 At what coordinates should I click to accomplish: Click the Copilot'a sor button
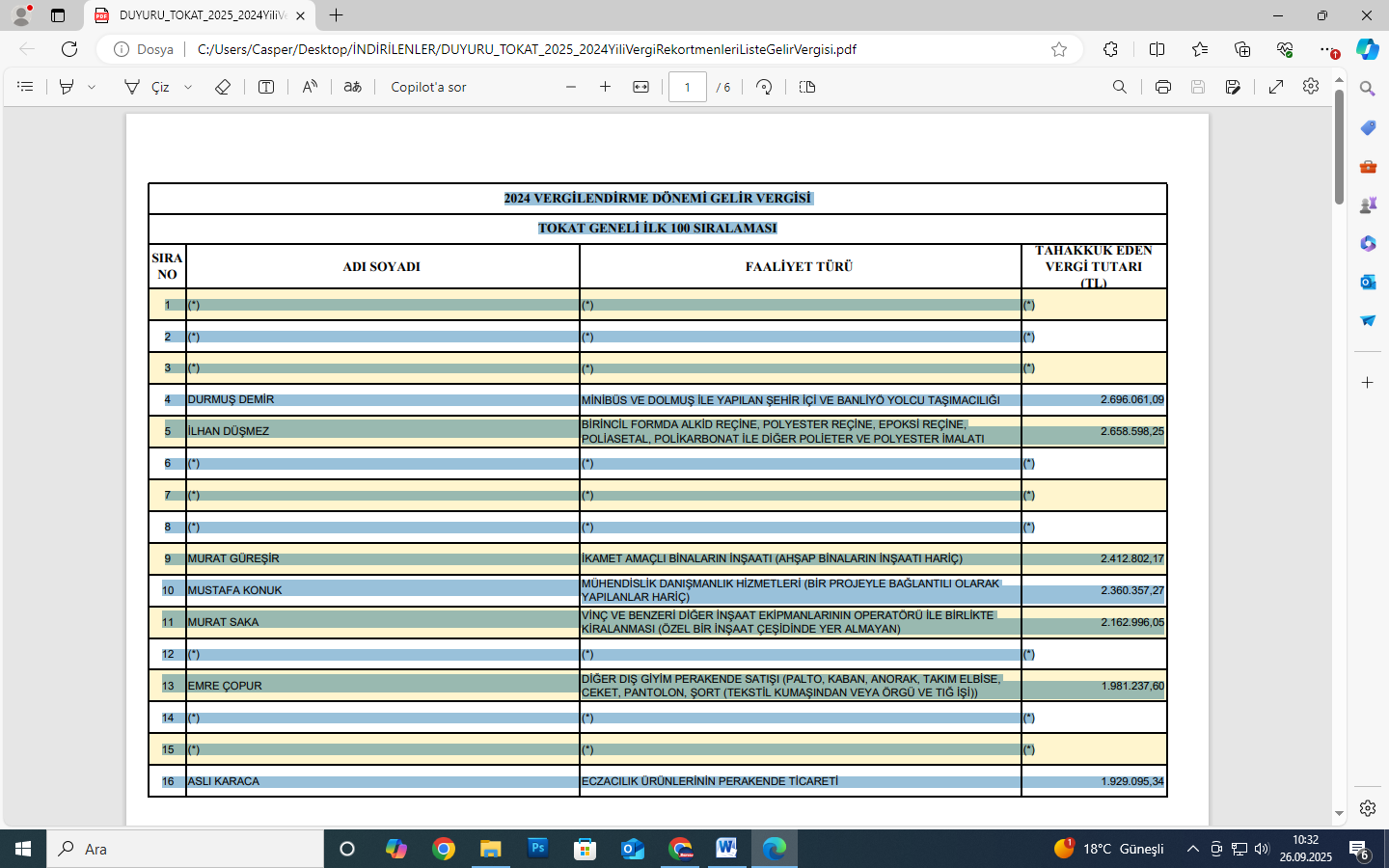pyautogui.click(x=428, y=87)
